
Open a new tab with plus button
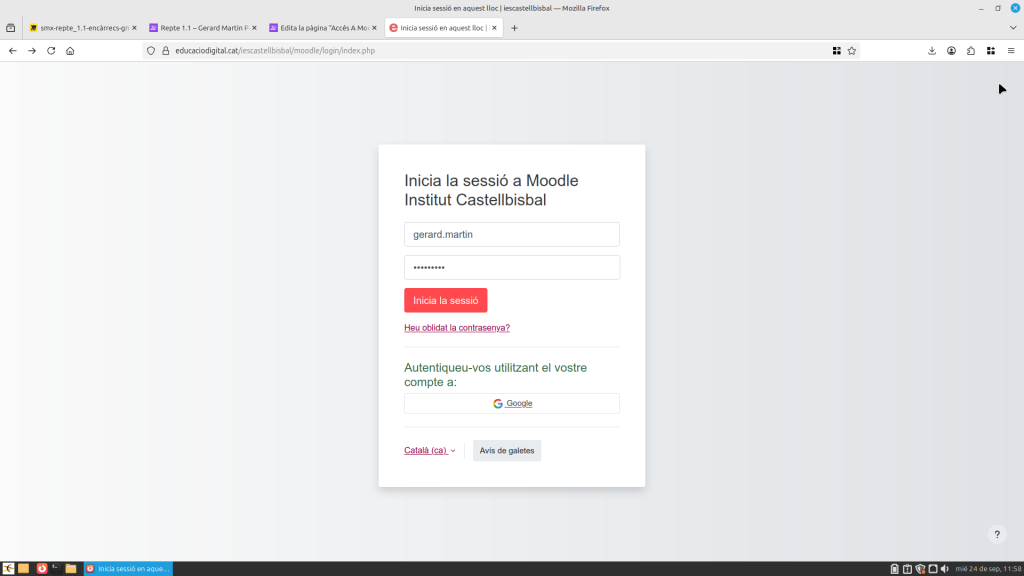tap(515, 28)
